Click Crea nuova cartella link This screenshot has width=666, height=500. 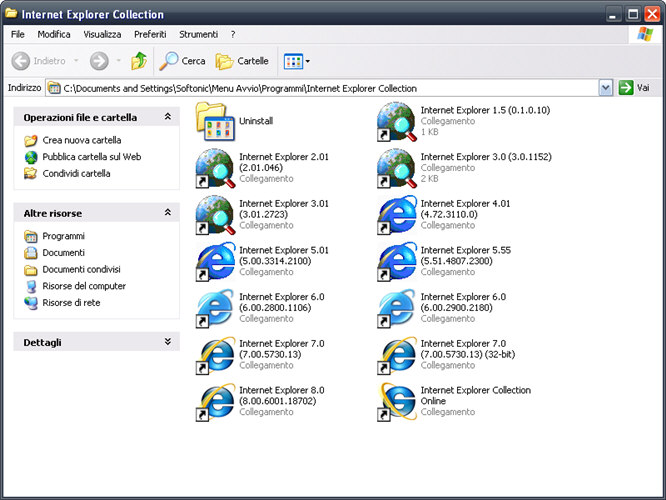(82, 140)
